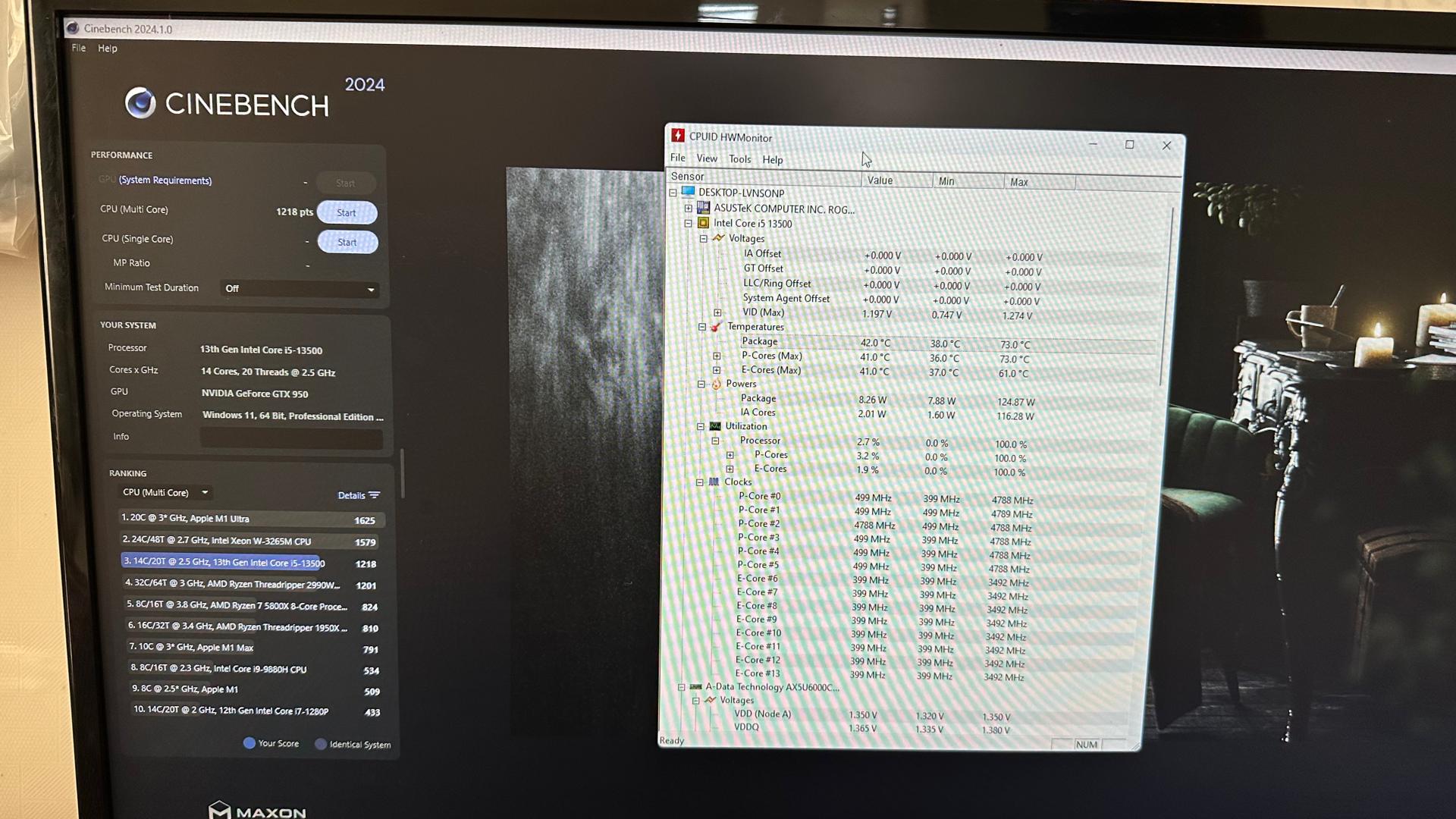Click the ASUSTeK motherboard icon in HWMonitor
Screen dimensions: 1456x819
click(703, 207)
